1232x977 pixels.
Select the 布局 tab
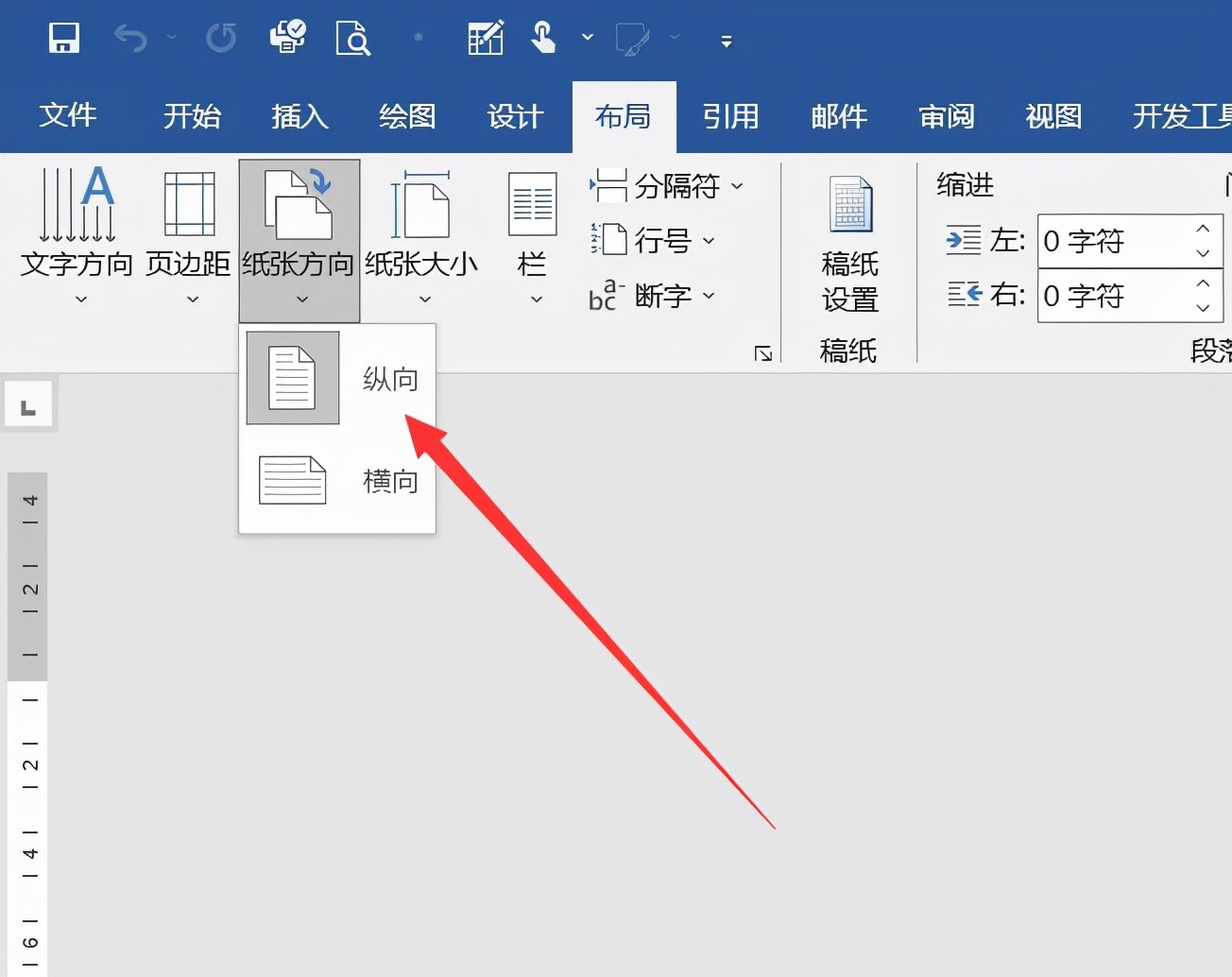point(624,116)
